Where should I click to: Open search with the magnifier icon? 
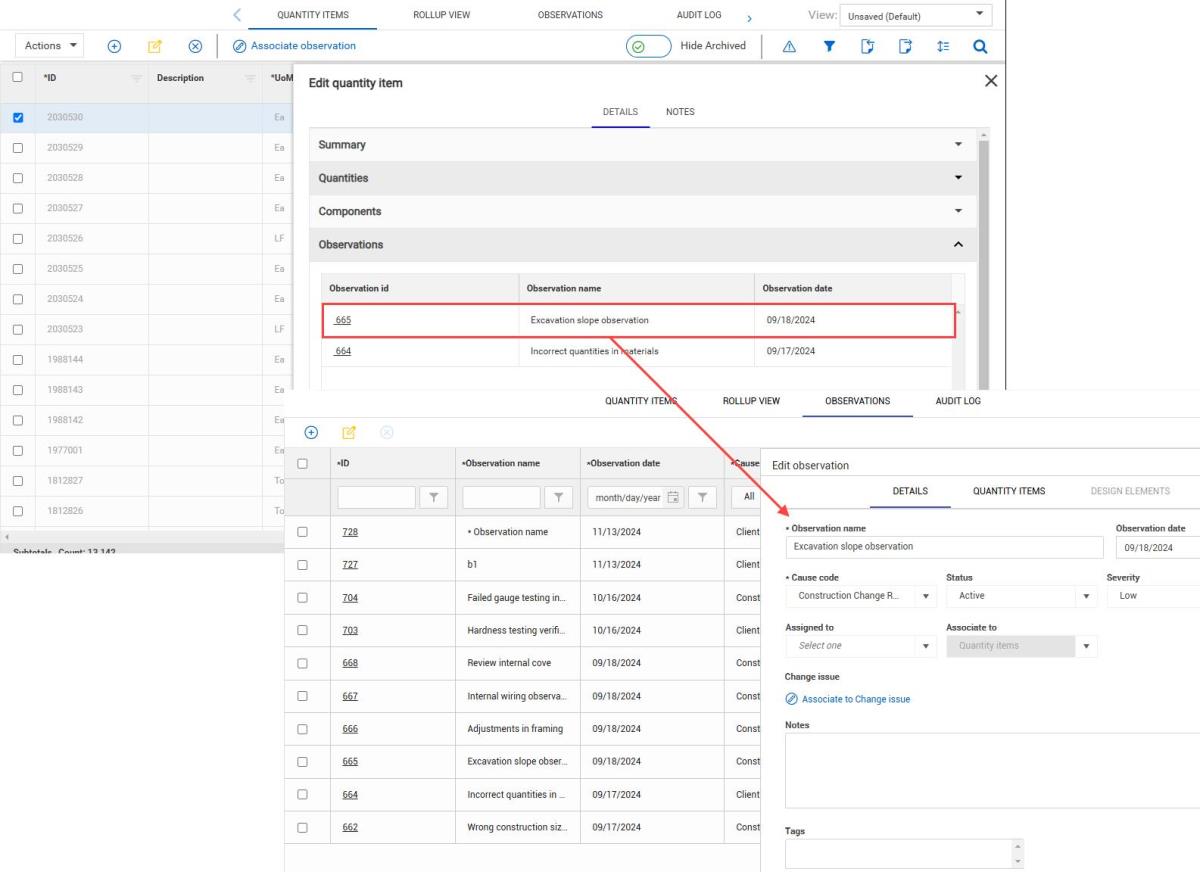[980, 46]
